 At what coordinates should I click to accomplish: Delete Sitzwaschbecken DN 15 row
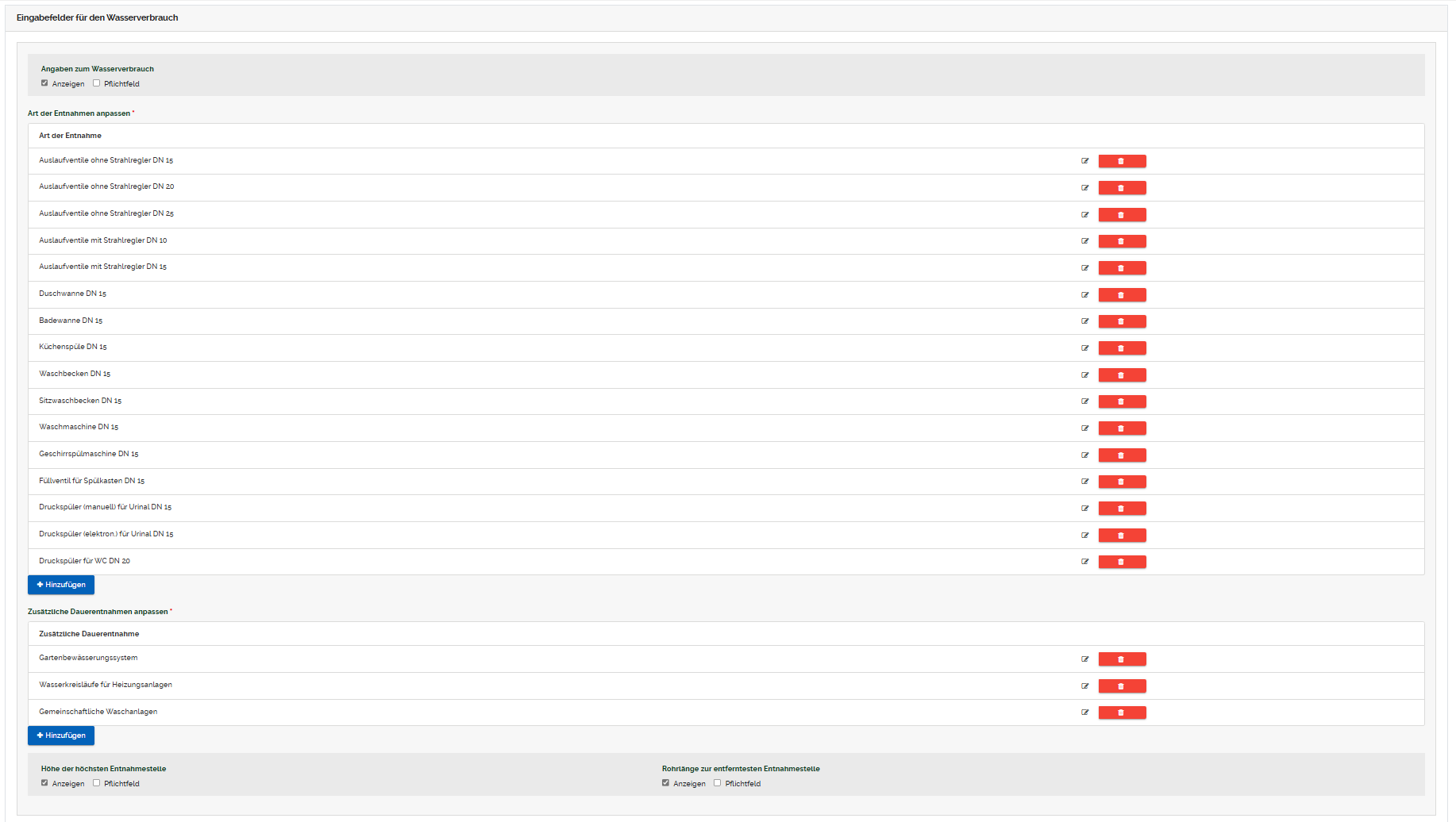[1121, 401]
